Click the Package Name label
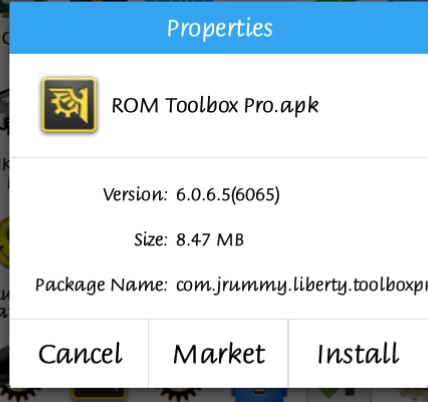 point(101,285)
